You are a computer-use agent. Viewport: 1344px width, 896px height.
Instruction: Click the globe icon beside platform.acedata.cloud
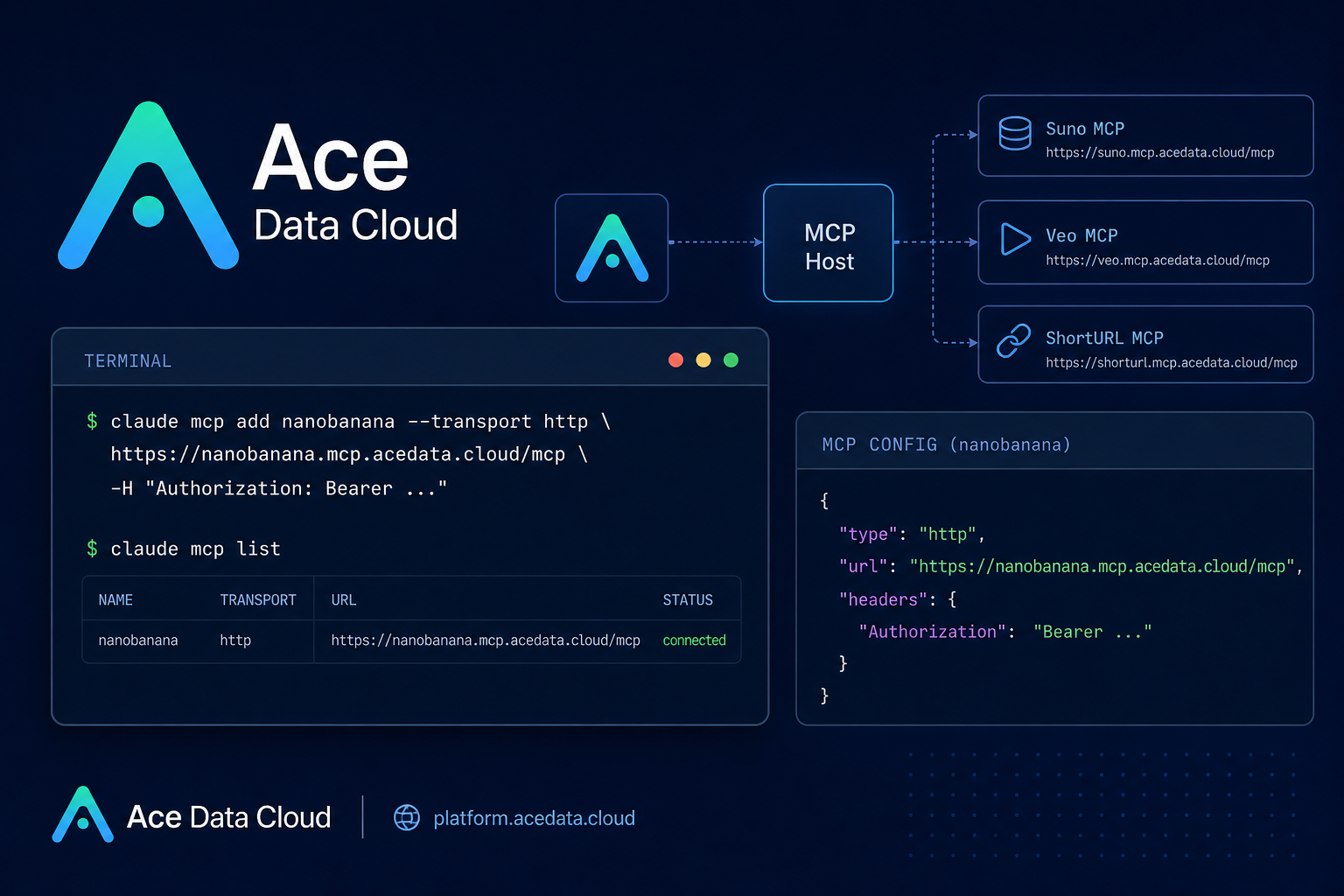[407, 817]
